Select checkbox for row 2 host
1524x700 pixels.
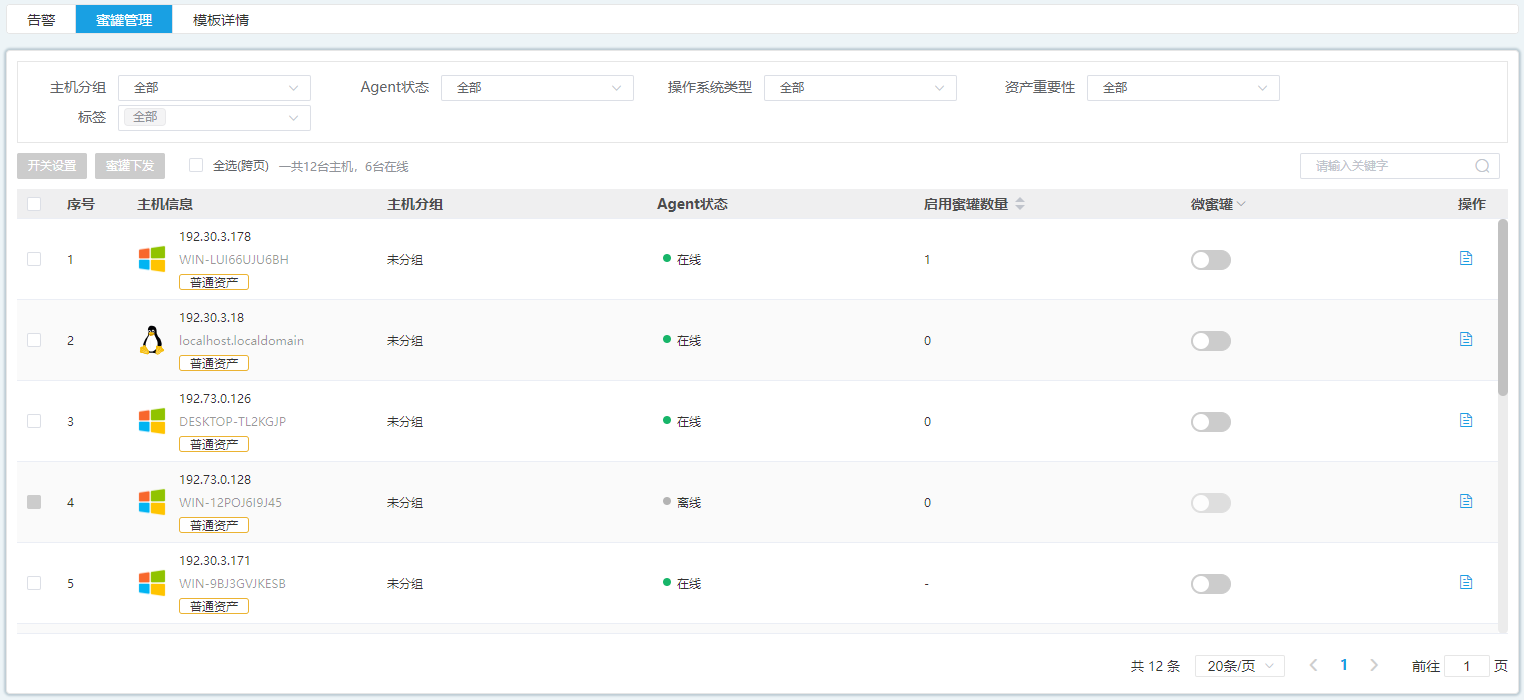click(x=34, y=340)
